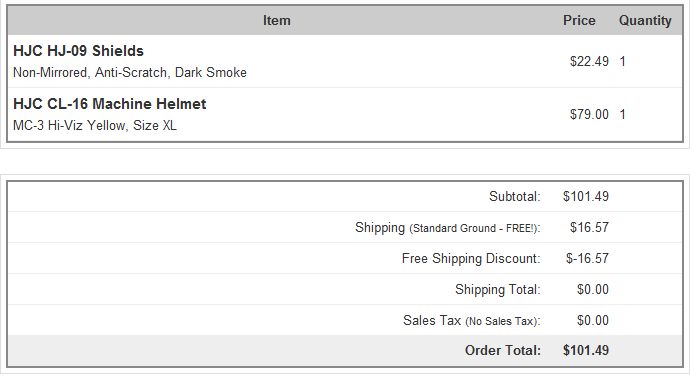The width and height of the screenshot is (690, 379).
Task: Click the $-16.57 discount amount
Action: (x=587, y=258)
